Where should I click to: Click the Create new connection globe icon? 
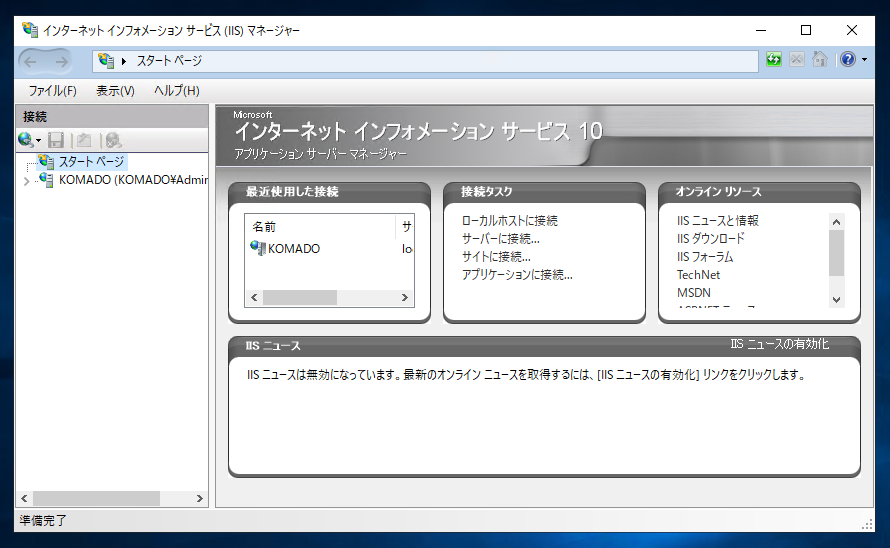(26, 140)
